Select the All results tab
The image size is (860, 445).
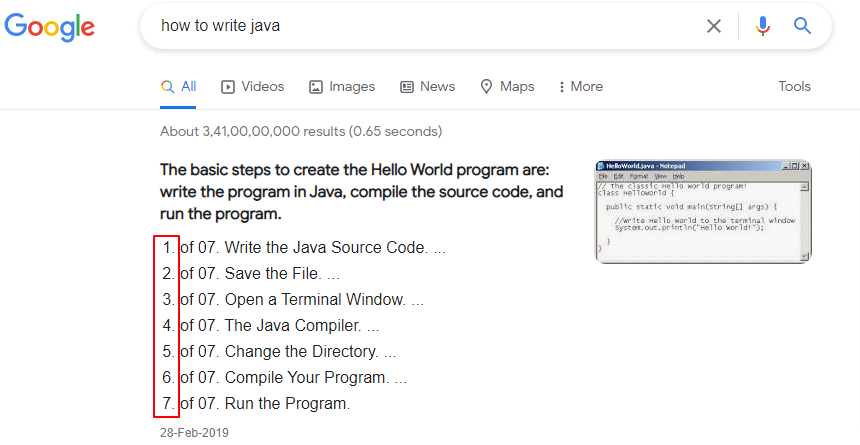(178, 87)
